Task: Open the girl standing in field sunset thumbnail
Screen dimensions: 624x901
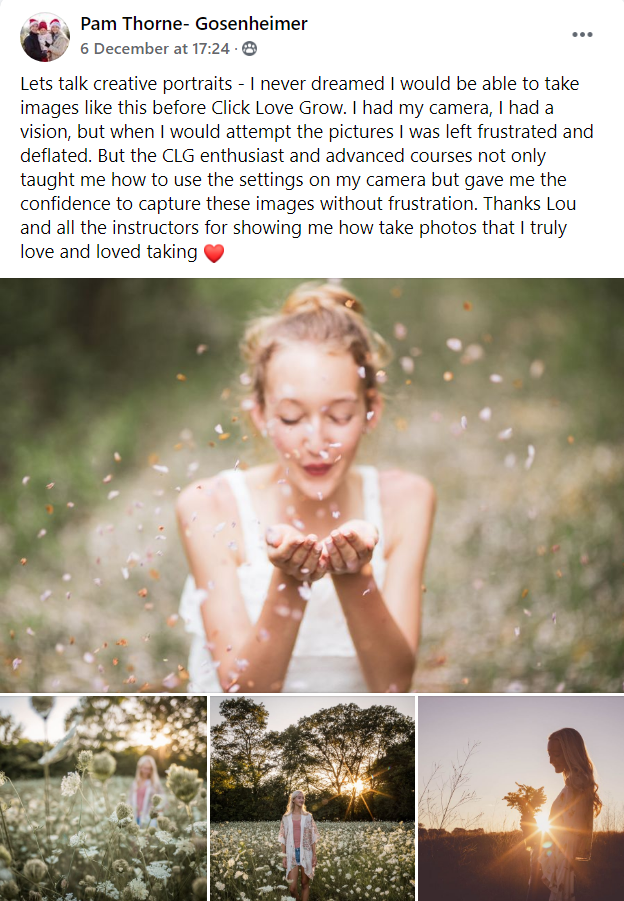Action: 312,798
